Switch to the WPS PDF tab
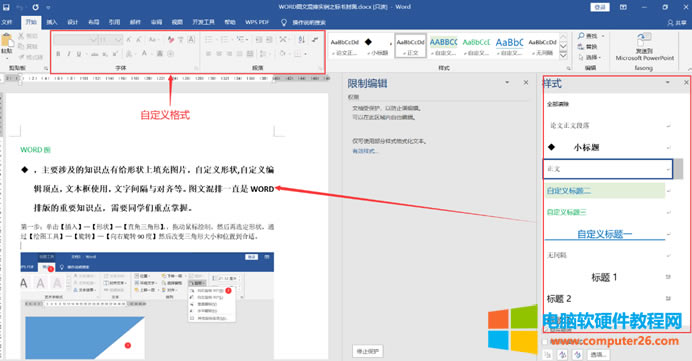 tap(257, 22)
